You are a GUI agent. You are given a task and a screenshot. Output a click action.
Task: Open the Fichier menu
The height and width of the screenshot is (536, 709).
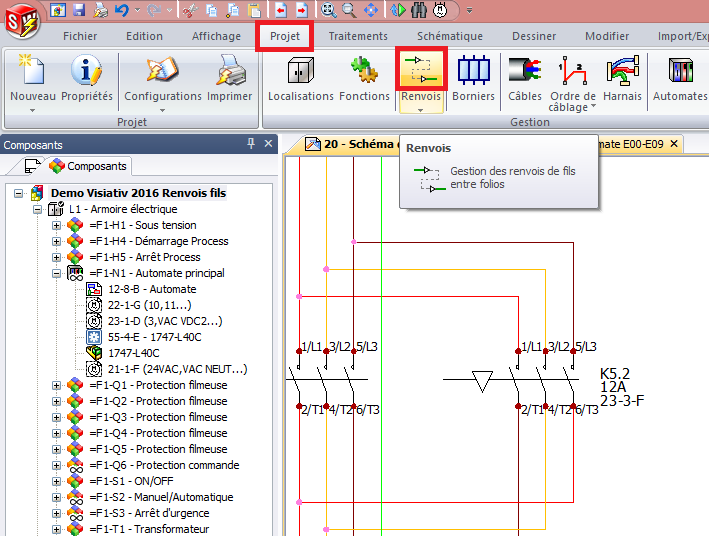[80, 36]
